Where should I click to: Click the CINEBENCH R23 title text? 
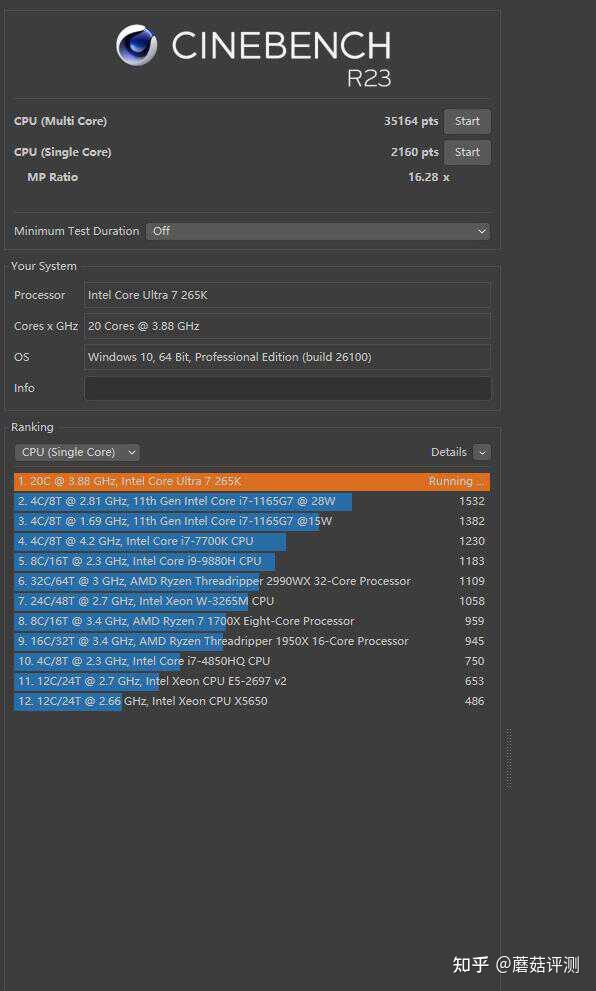(281, 58)
